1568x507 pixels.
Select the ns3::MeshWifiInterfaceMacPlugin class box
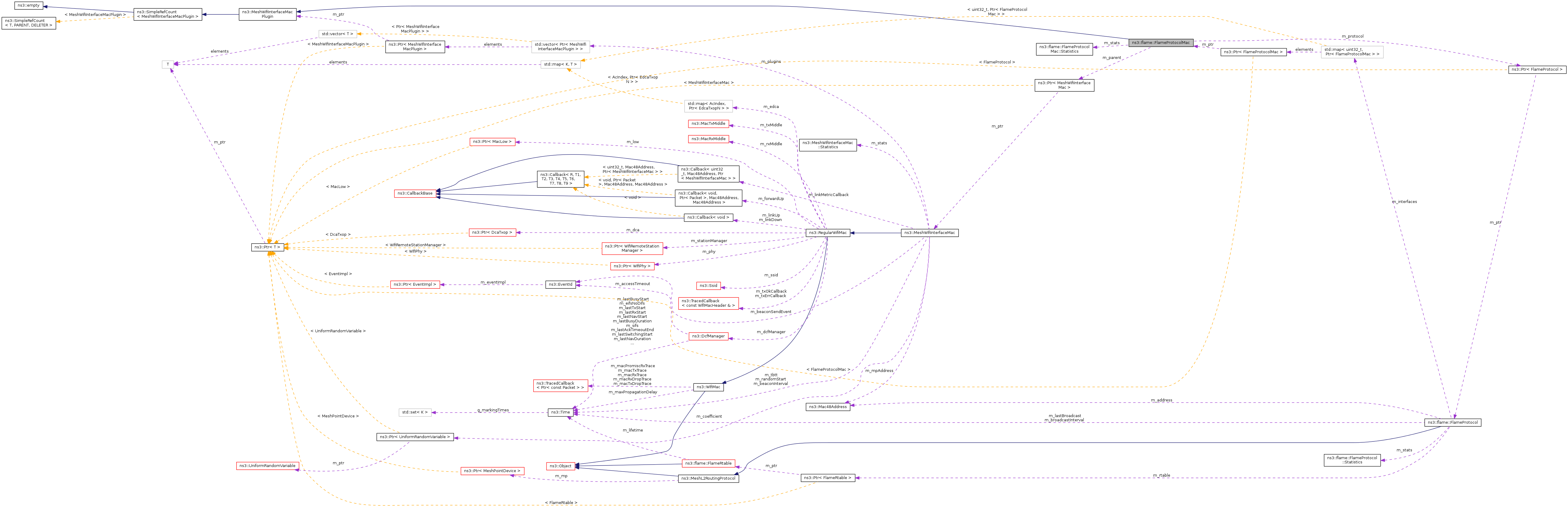point(267,14)
